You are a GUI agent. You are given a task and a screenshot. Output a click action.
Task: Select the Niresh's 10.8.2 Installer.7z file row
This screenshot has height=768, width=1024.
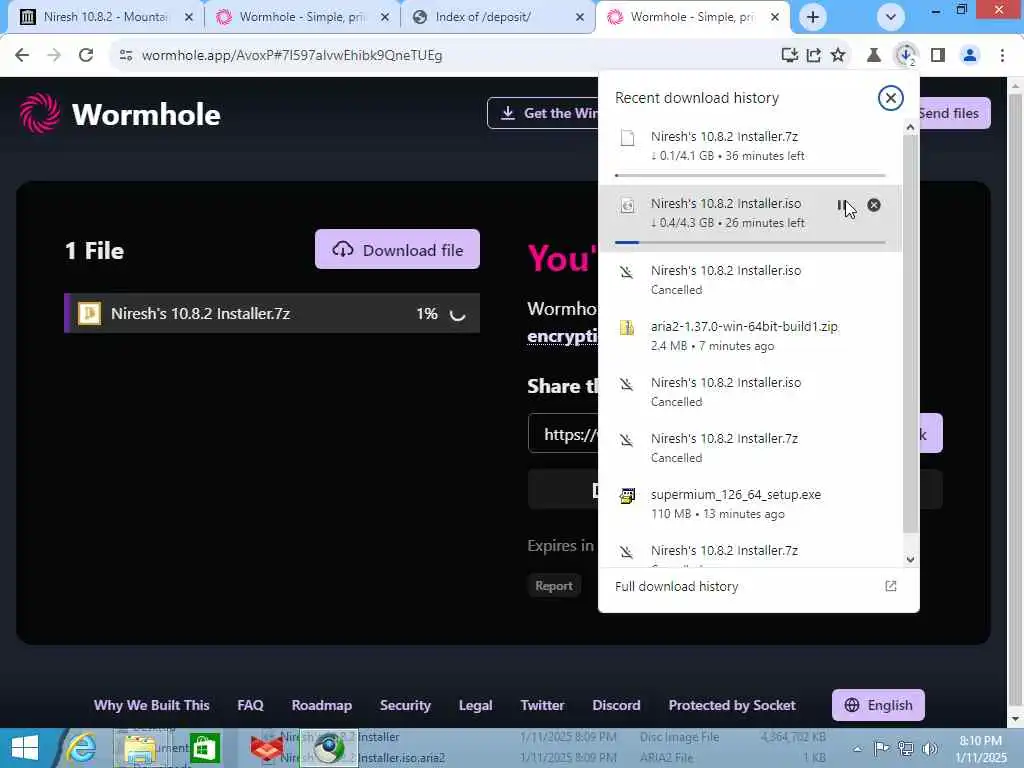pyautogui.click(x=272, y=313)
